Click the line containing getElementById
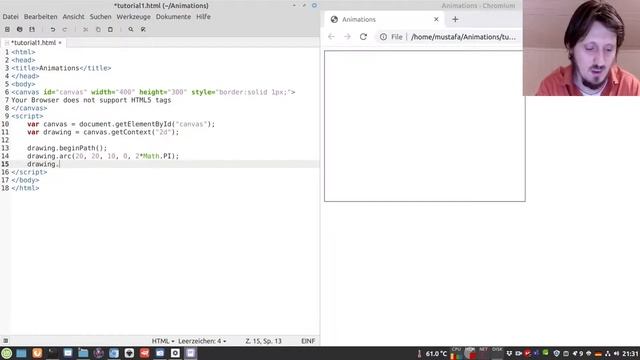The image size is (640, 360). click(121, 124)
